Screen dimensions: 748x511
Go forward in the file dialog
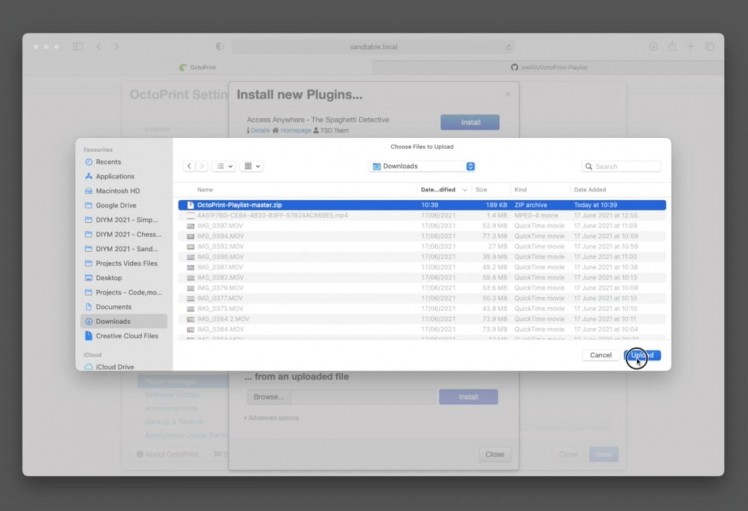(x=202, y=166)
